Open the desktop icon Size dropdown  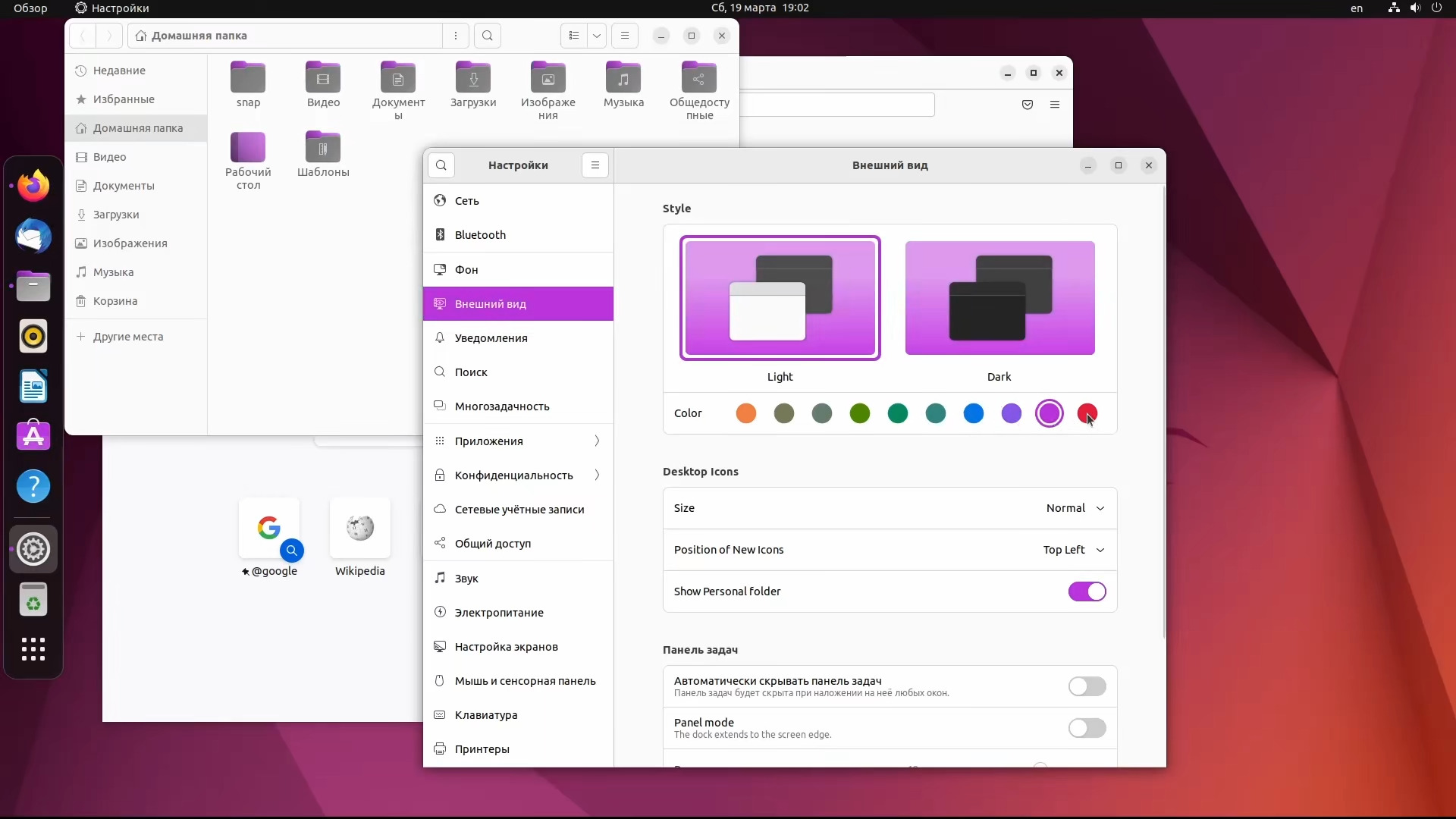pyautogui.click(x=1075, y=508)
